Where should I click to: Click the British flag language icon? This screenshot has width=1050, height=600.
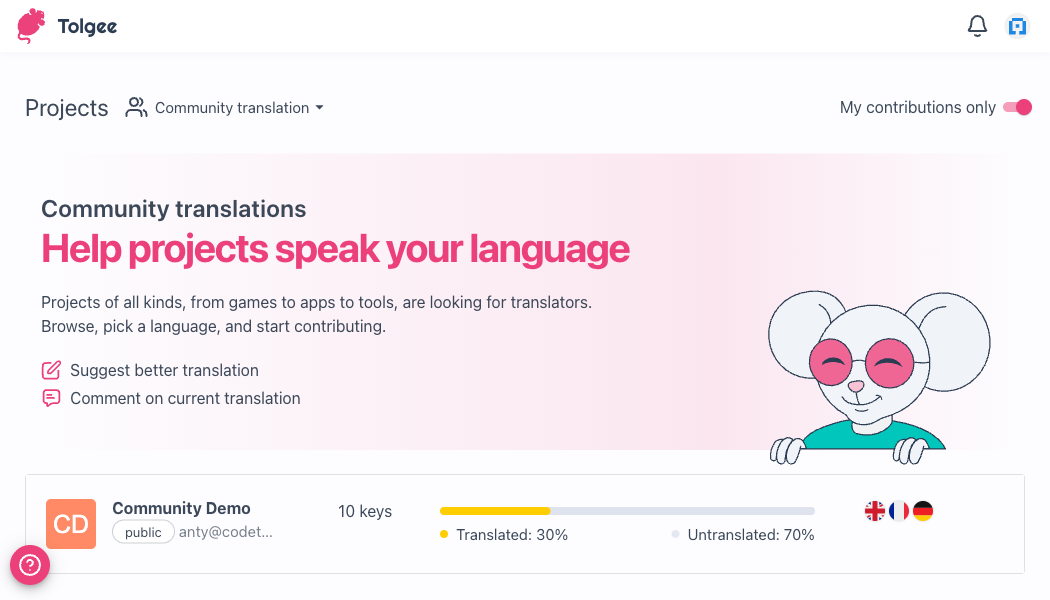875,511
